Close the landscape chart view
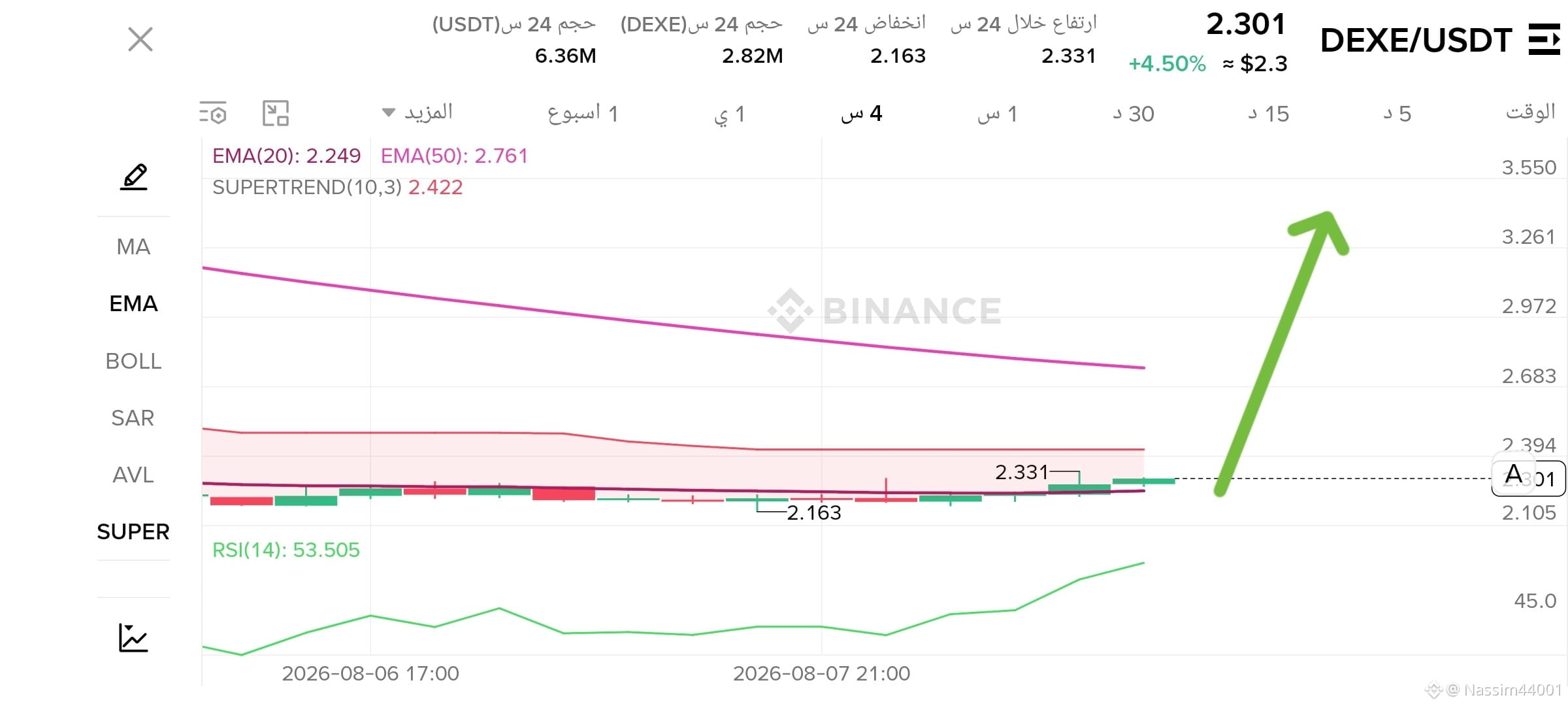Image resolution: width=1568 pixels, height=706 pixels. pyautogui.click(x=140, y=39)
